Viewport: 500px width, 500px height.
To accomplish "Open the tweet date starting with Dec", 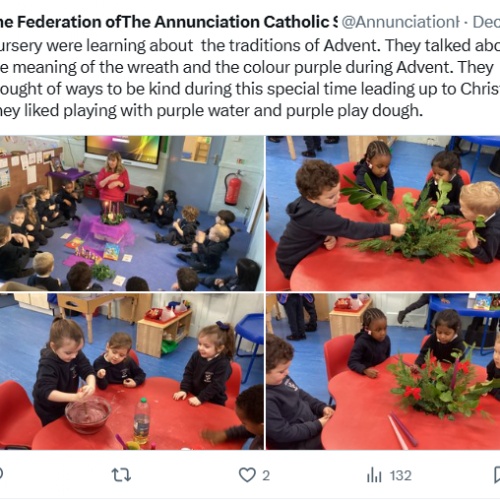I will [486, 22].
